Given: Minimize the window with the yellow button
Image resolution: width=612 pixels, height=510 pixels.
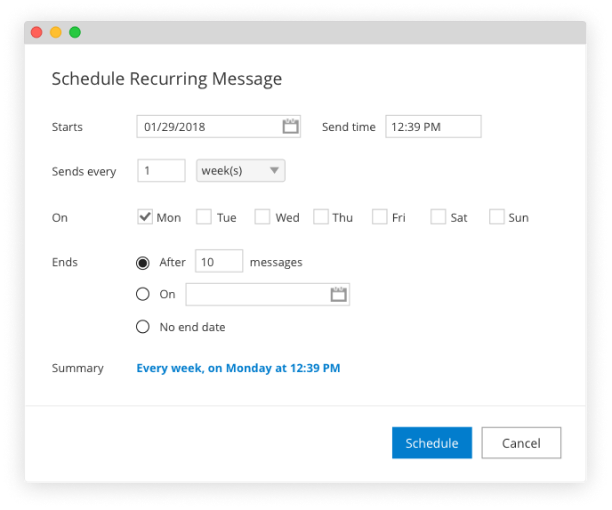Looking at the screenshot, I should [x=56, y=32].
